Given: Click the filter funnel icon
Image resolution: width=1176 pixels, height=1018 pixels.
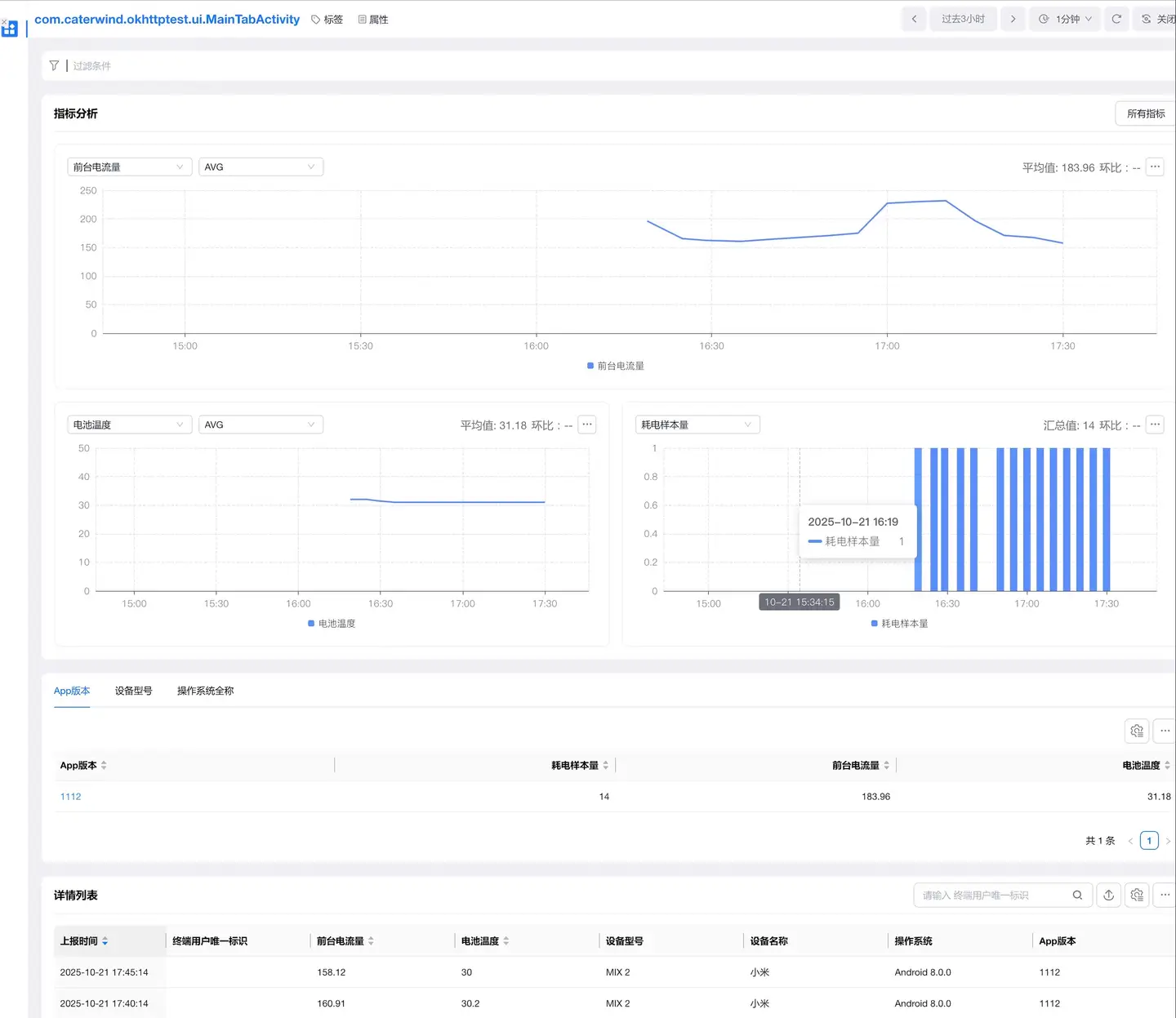Looking at the screenshot, I should pyautogui.click(x=54, y=65).
